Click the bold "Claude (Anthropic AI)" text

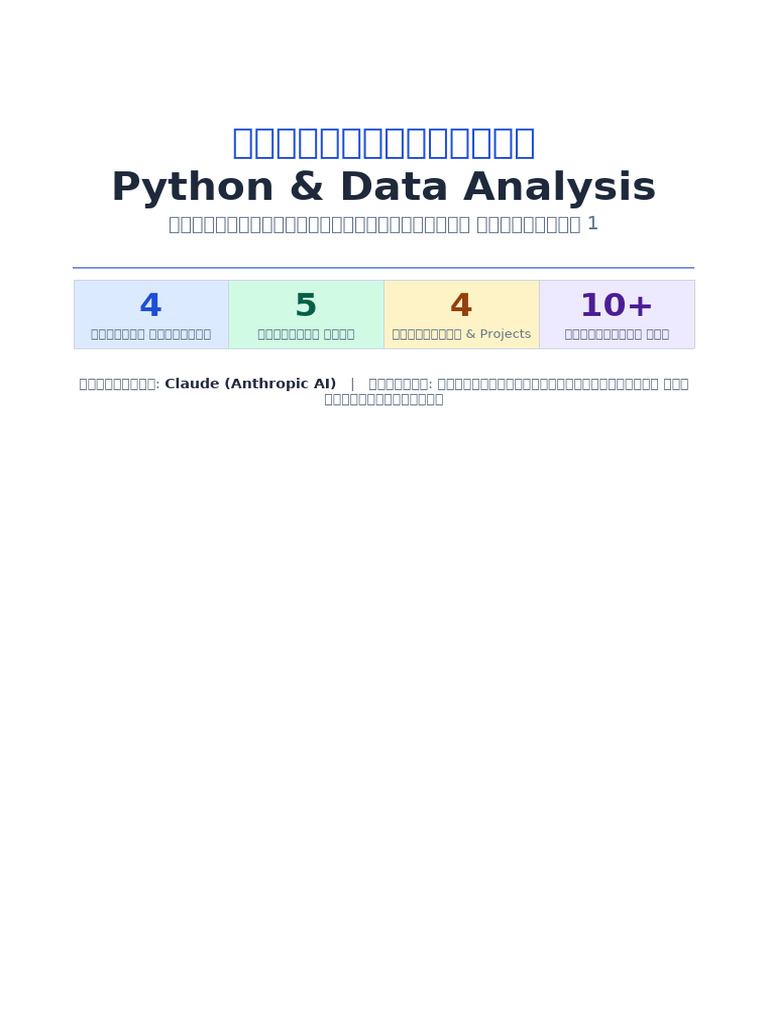(251, 383)
